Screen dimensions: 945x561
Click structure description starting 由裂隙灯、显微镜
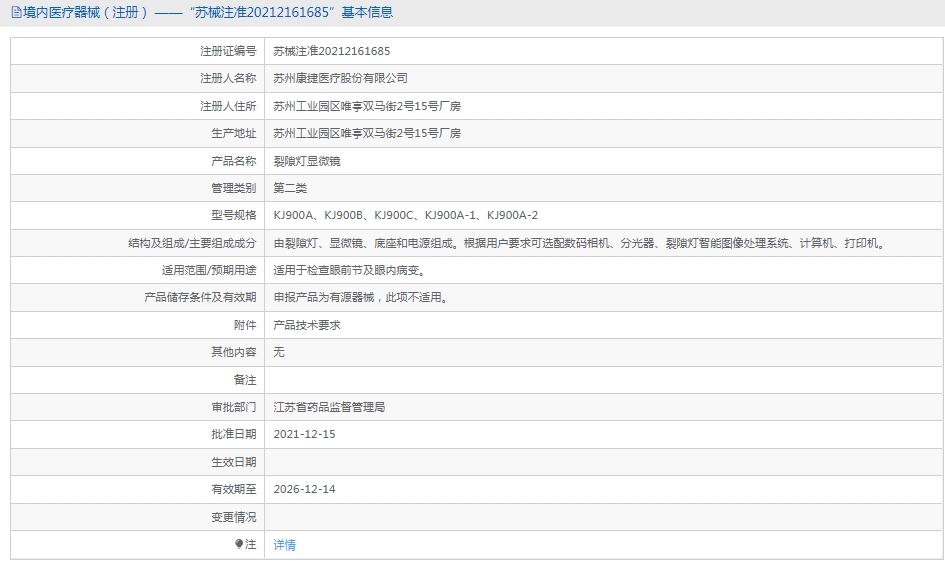(x=580, y=243)
